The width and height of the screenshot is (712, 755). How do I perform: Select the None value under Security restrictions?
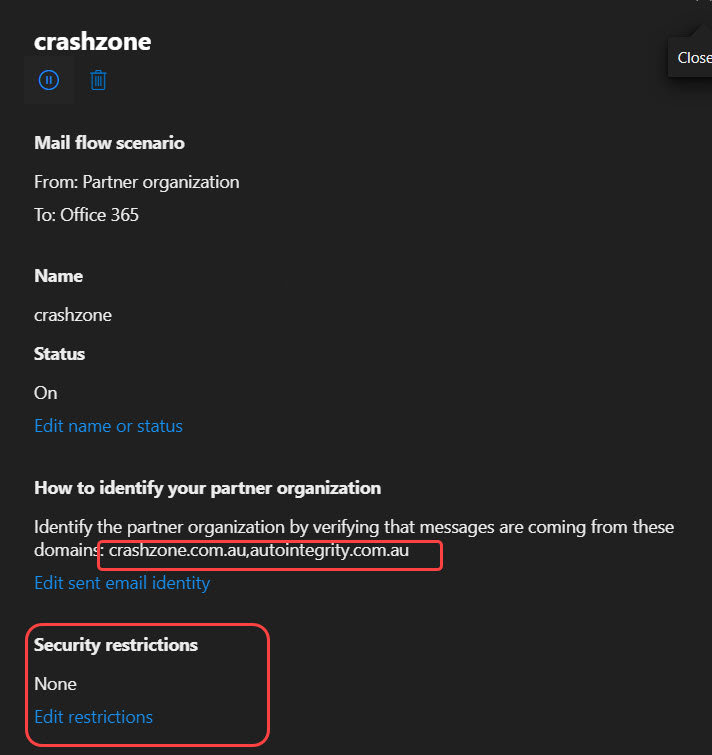55,684
